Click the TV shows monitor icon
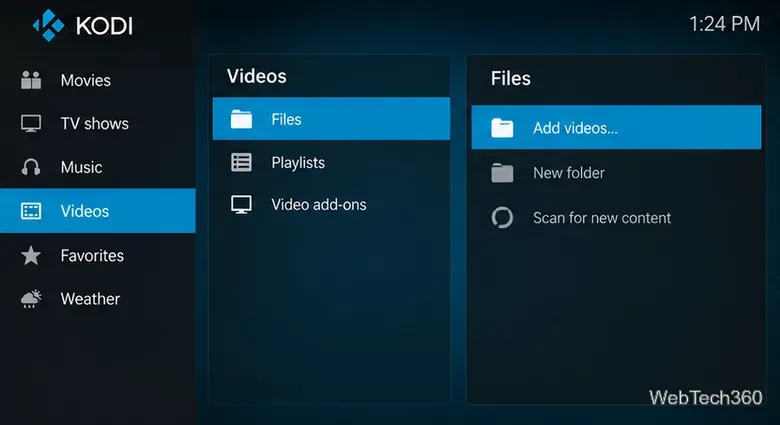Viewport: 780px width, 425px height. click(31, 123)
